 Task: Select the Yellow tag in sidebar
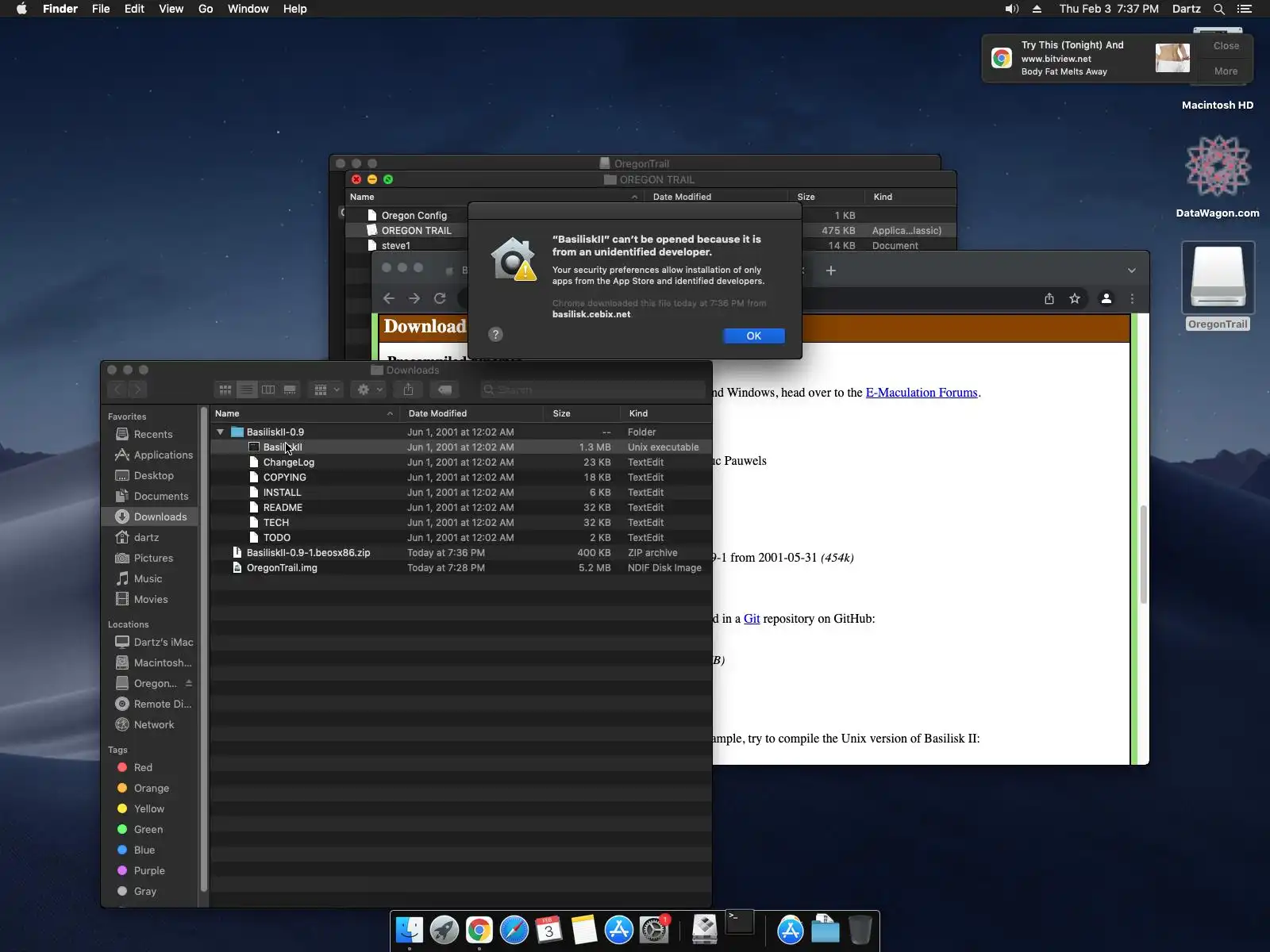(148, 808)
